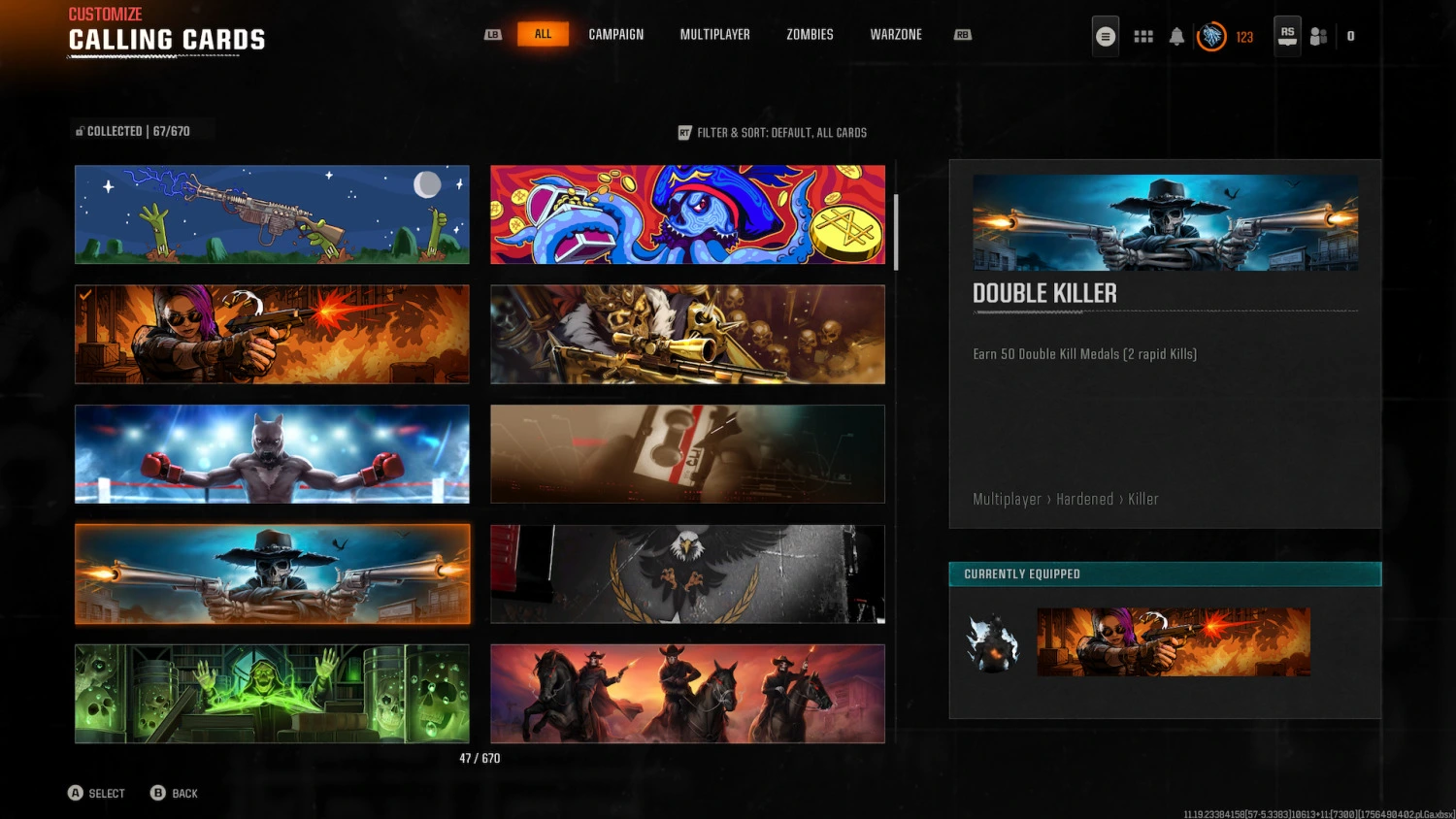Open the party members icon

coord(1318,36)
